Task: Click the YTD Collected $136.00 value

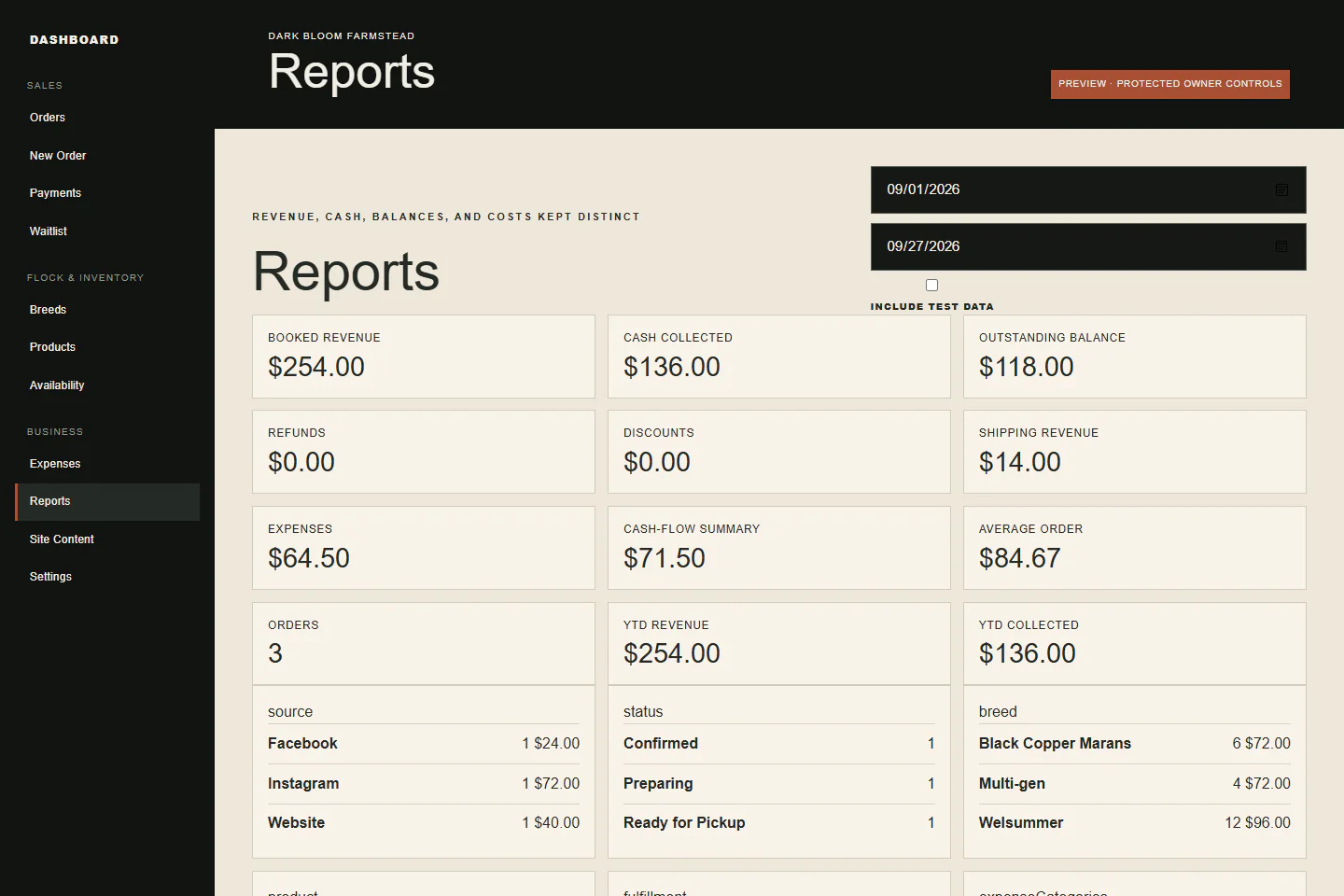Action: pos(1028,653)
